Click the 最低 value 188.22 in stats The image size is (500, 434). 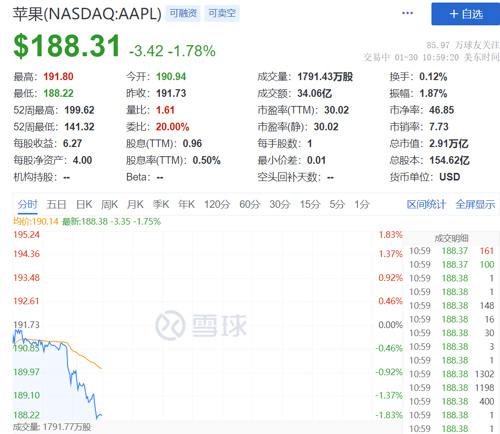coord(58,93)
